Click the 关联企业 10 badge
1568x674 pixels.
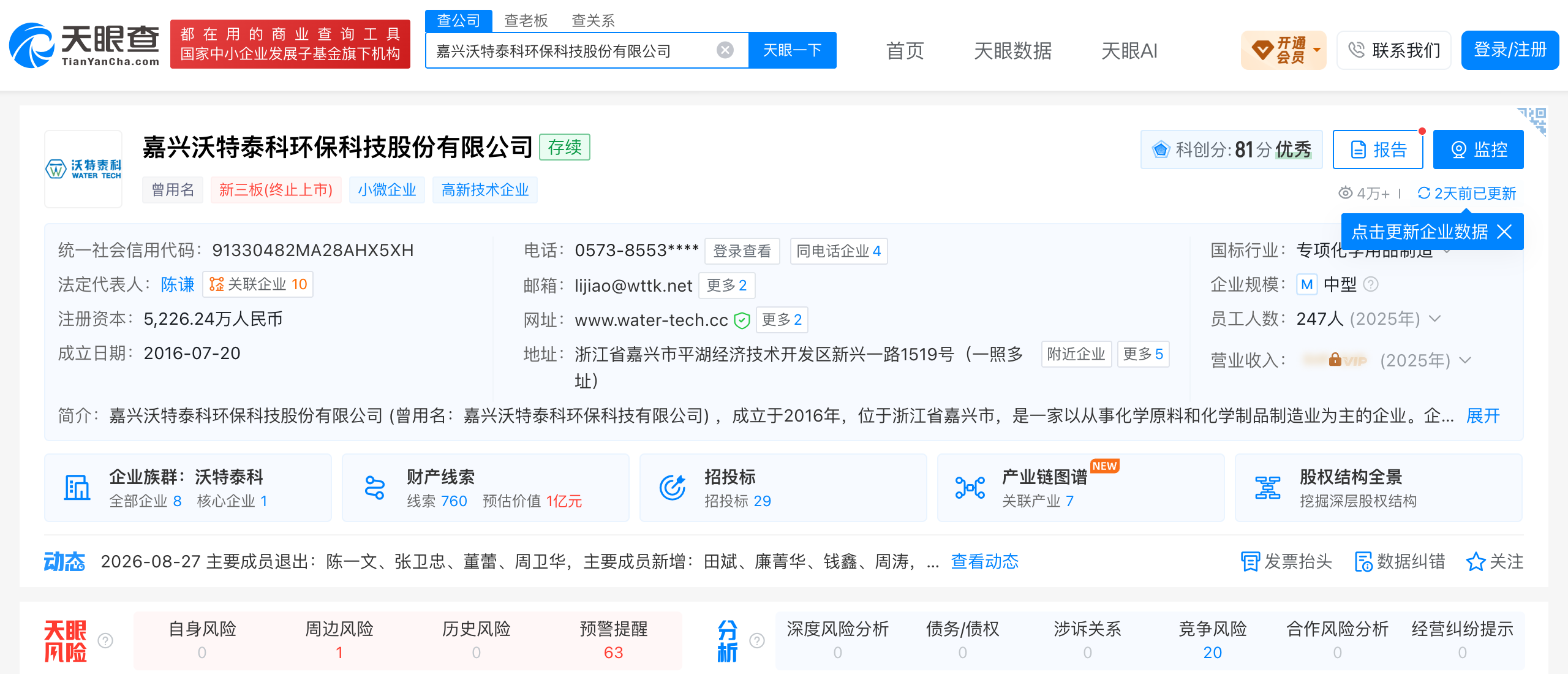(258, 284)
